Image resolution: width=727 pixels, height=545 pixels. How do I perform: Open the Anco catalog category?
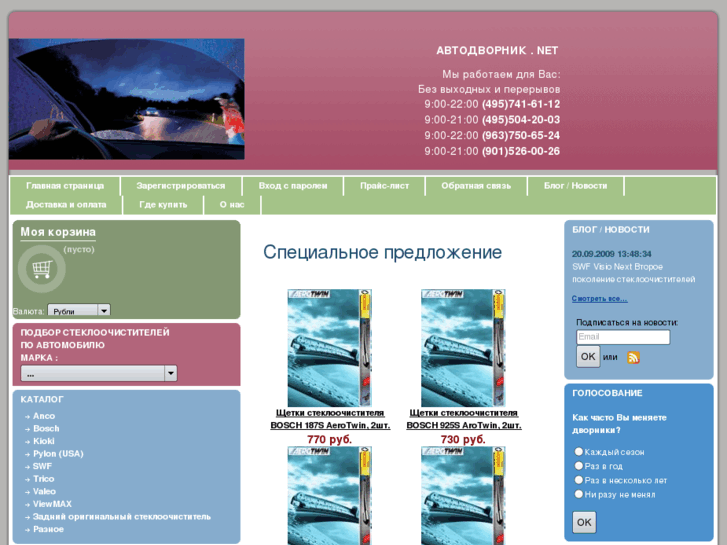(44, 416)
